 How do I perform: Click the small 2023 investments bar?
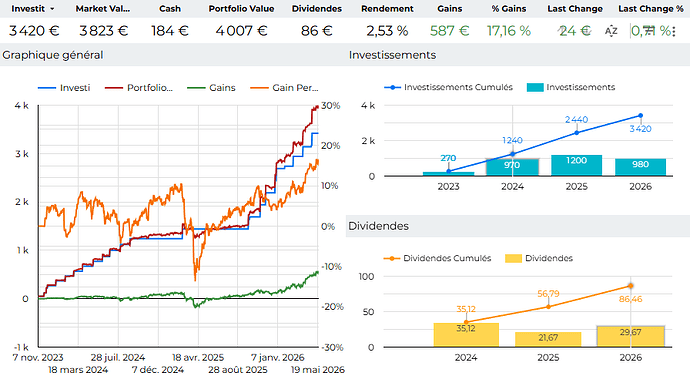[448, 174]
